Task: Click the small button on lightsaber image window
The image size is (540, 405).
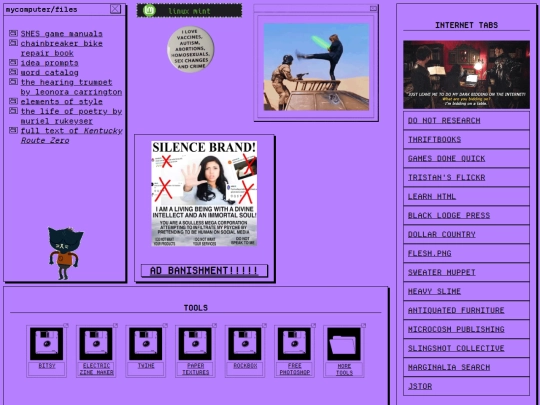Action: coord(373,8)
